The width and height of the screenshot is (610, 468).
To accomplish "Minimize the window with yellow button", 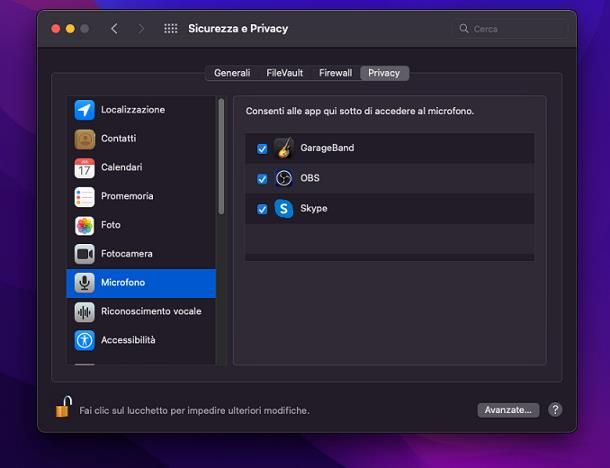I will click(70, 29).
